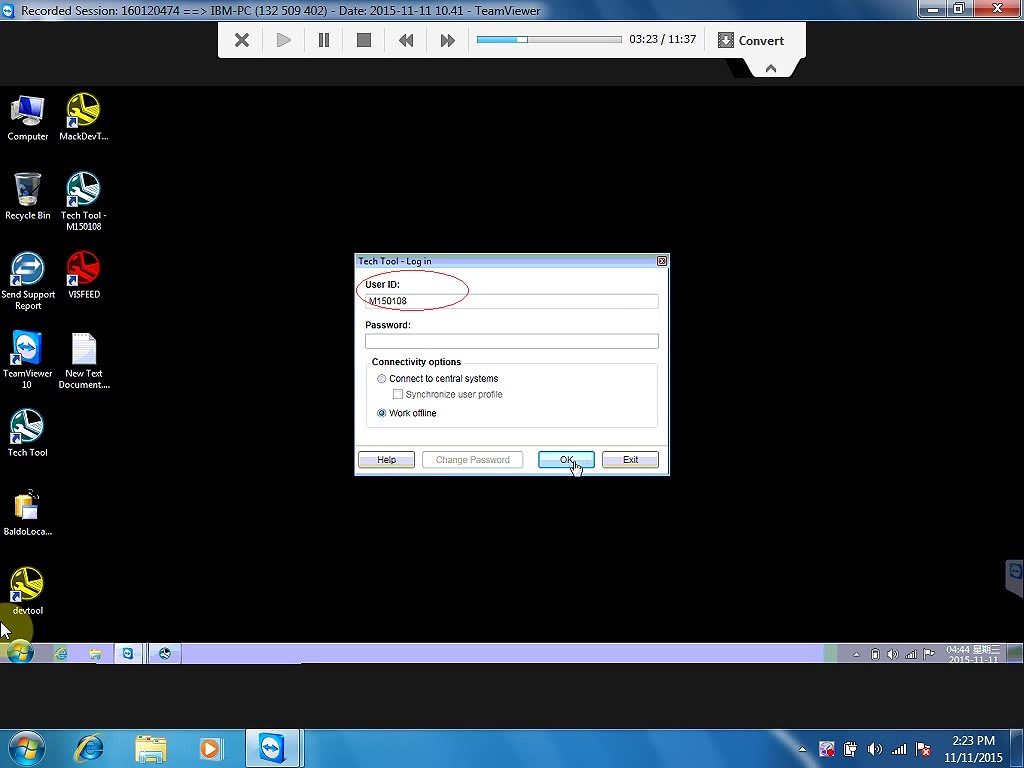Open the file explorer on the recorded session taskbar
The width and height of the screenshot is (1024, 768).
pyautogui.click(x=95, y=653)
